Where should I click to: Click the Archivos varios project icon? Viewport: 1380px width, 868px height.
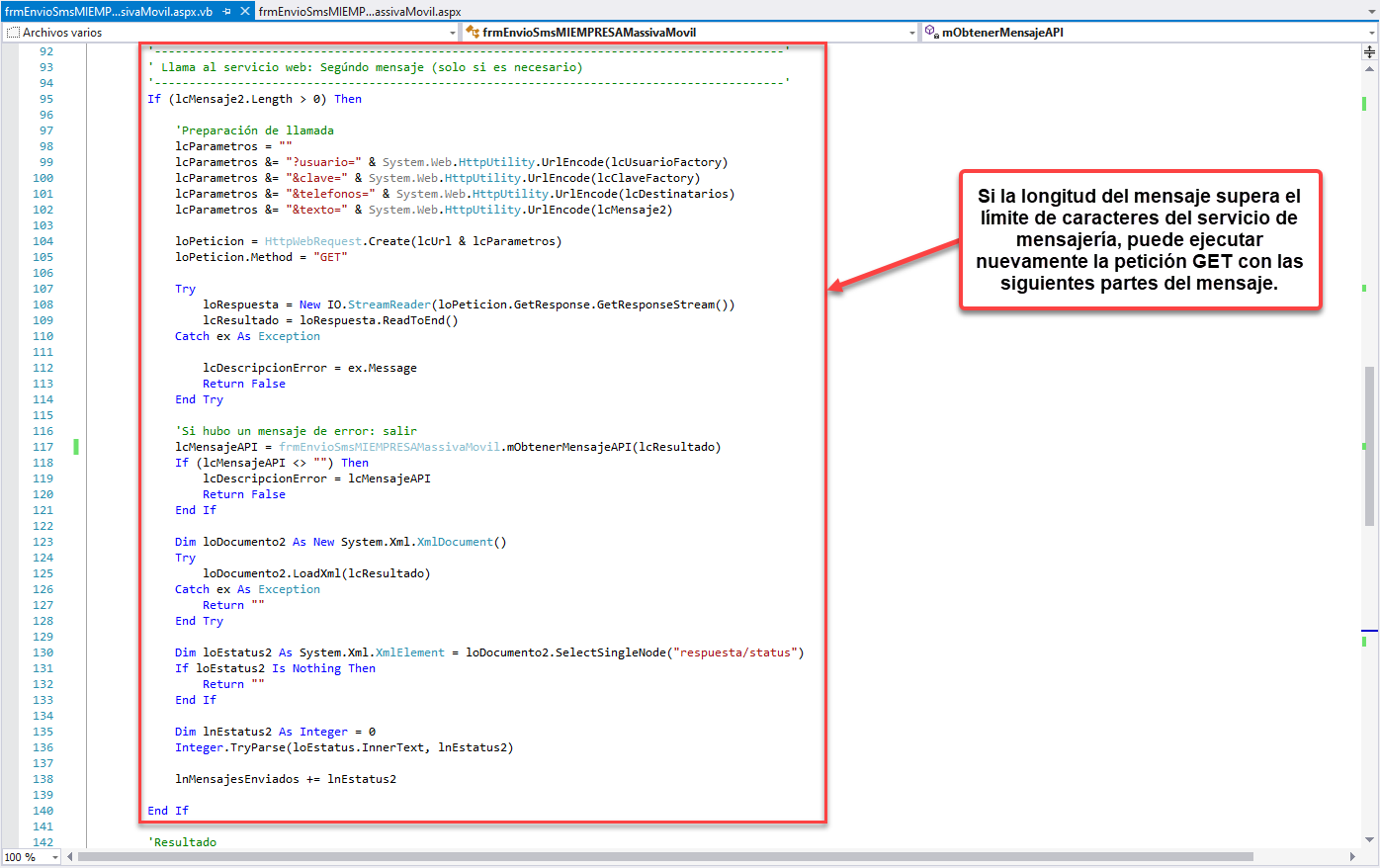13,32
